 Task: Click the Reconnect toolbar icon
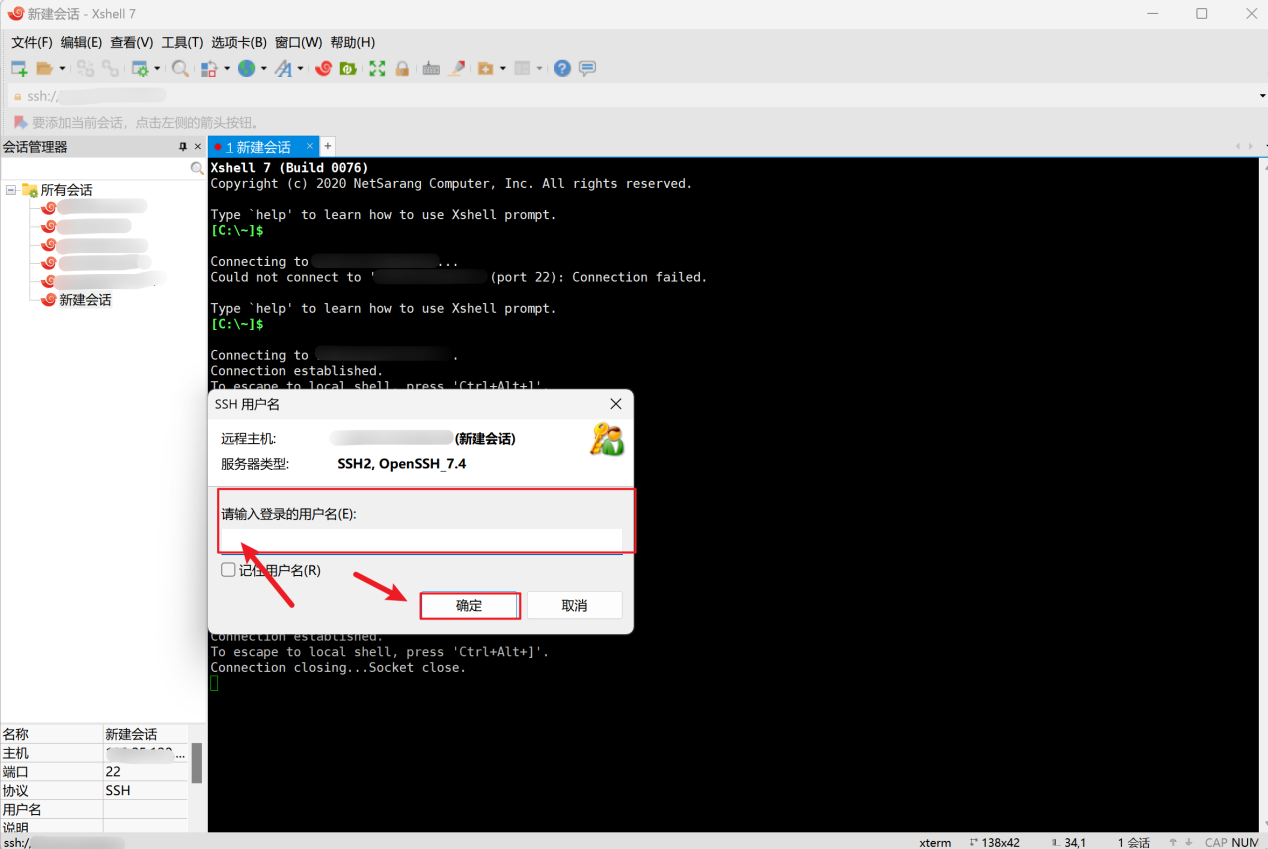pyautogui.click(x=110, y=68)
